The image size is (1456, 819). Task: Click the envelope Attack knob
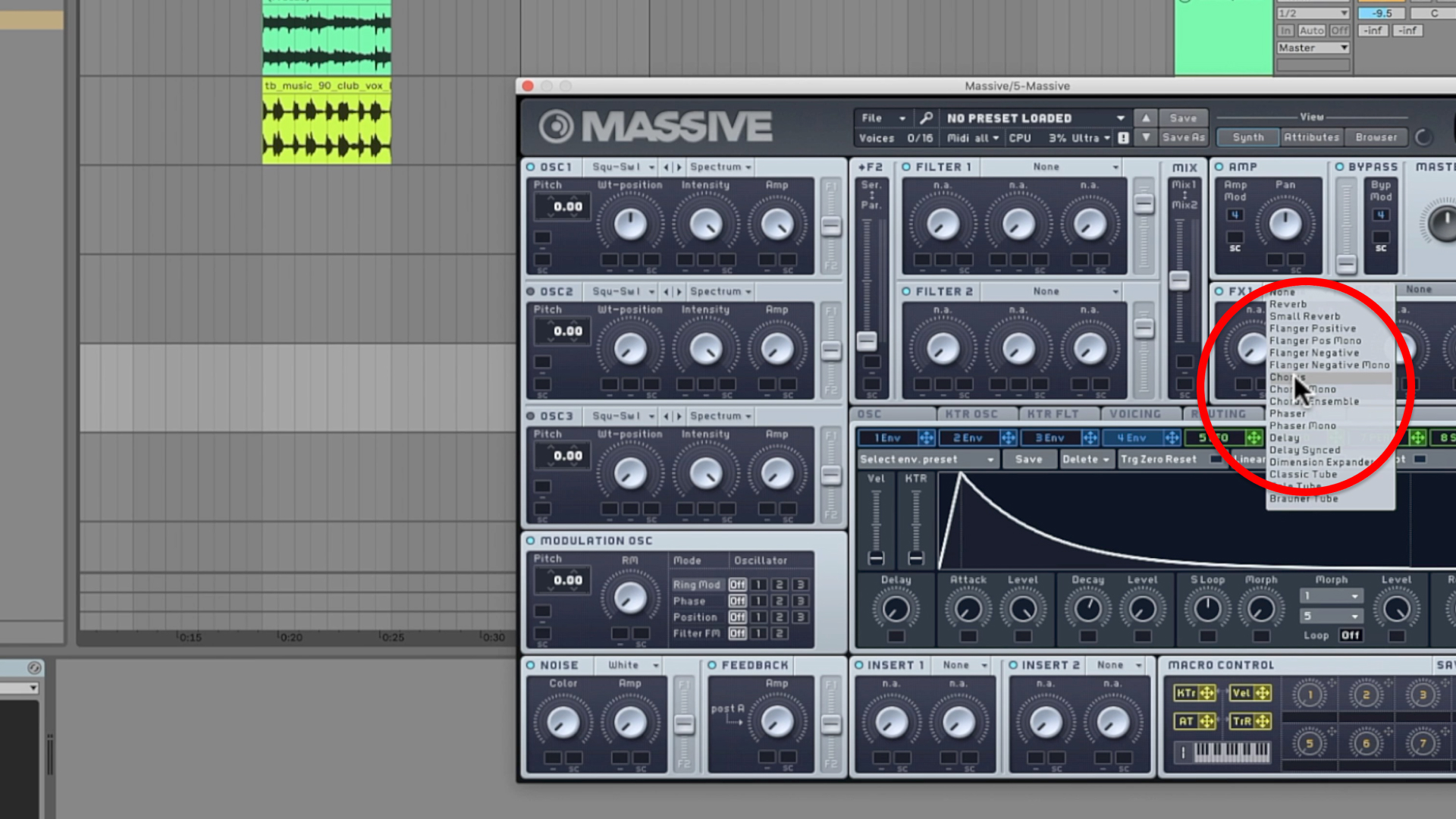point(968,609)
